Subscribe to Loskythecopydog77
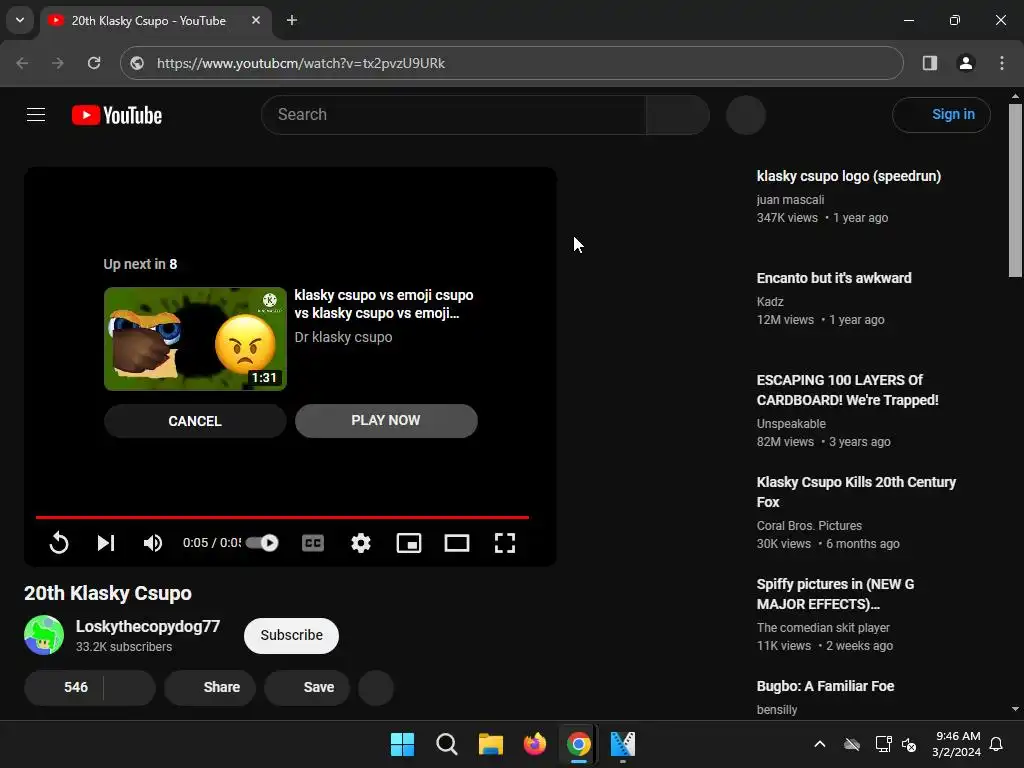 291,635
